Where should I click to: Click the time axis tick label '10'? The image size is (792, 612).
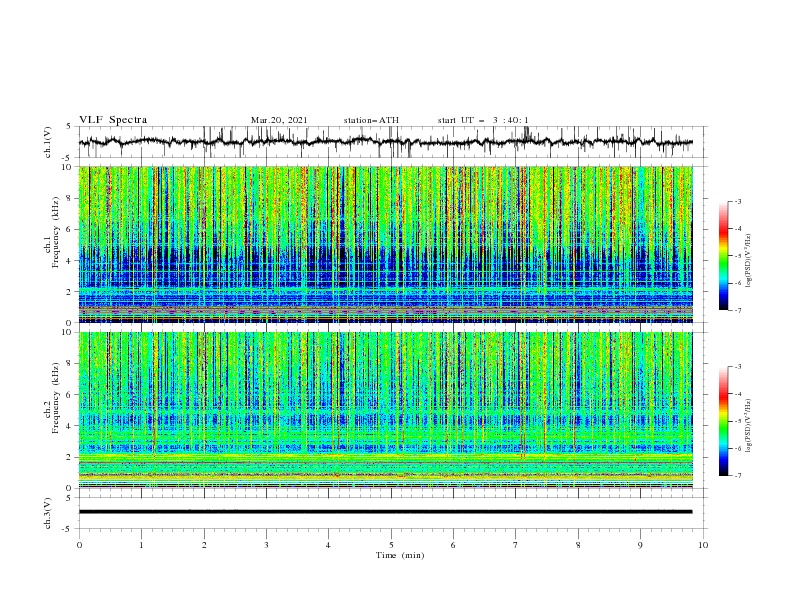coord(703,545)
